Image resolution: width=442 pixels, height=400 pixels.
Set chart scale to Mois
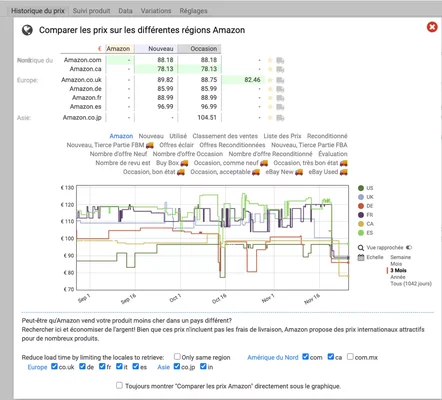tap(396, 264)
